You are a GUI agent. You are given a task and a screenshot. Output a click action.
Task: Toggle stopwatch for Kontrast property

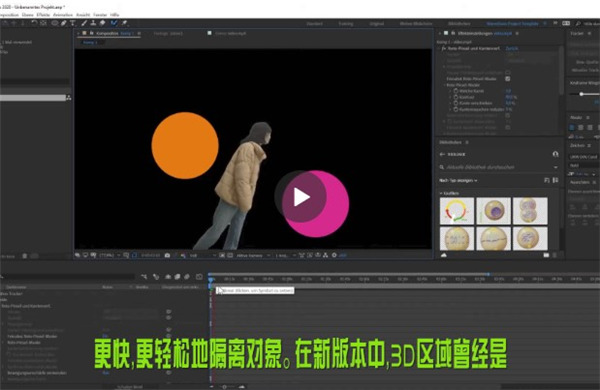456,97
